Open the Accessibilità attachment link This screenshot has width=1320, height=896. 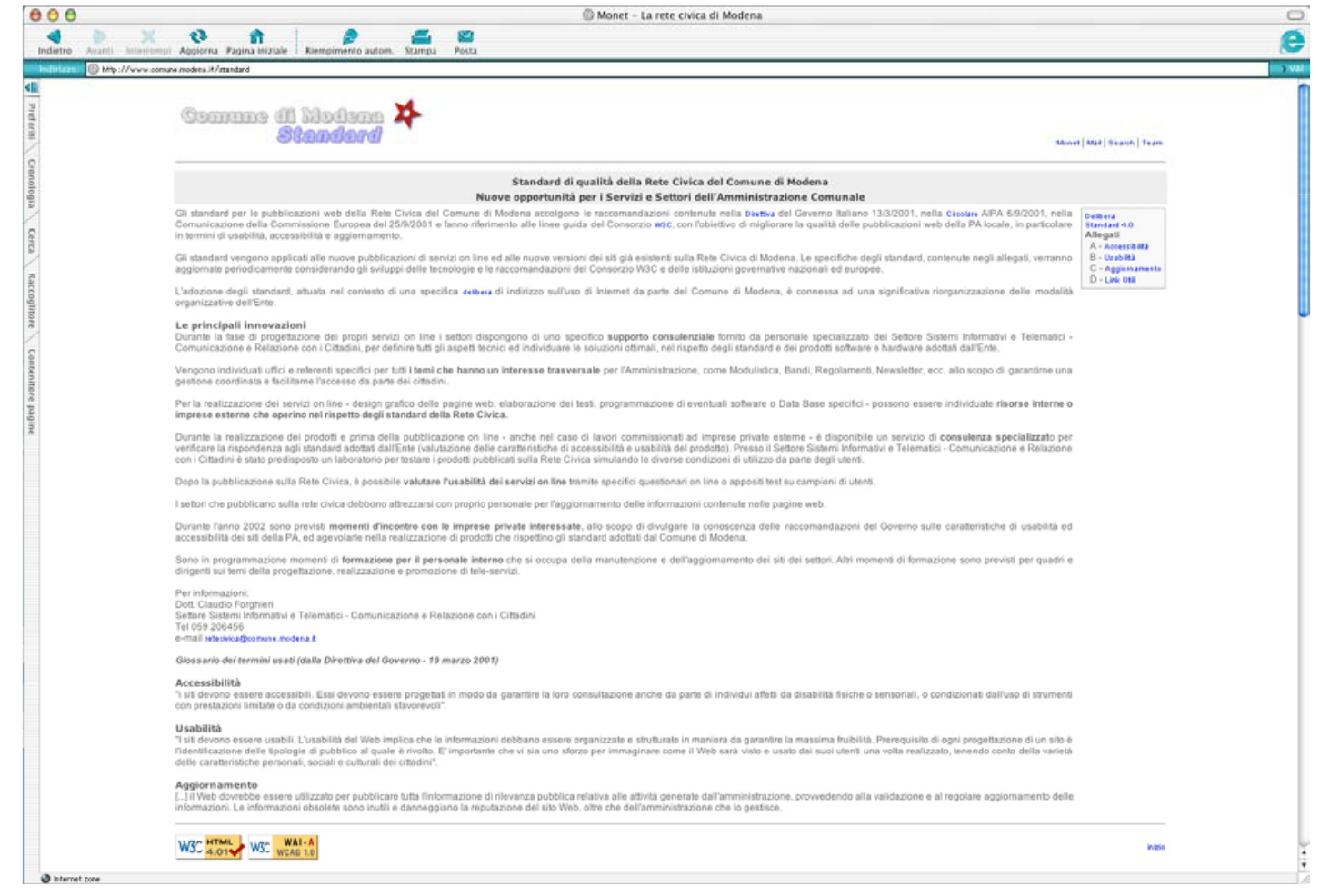1125,246
